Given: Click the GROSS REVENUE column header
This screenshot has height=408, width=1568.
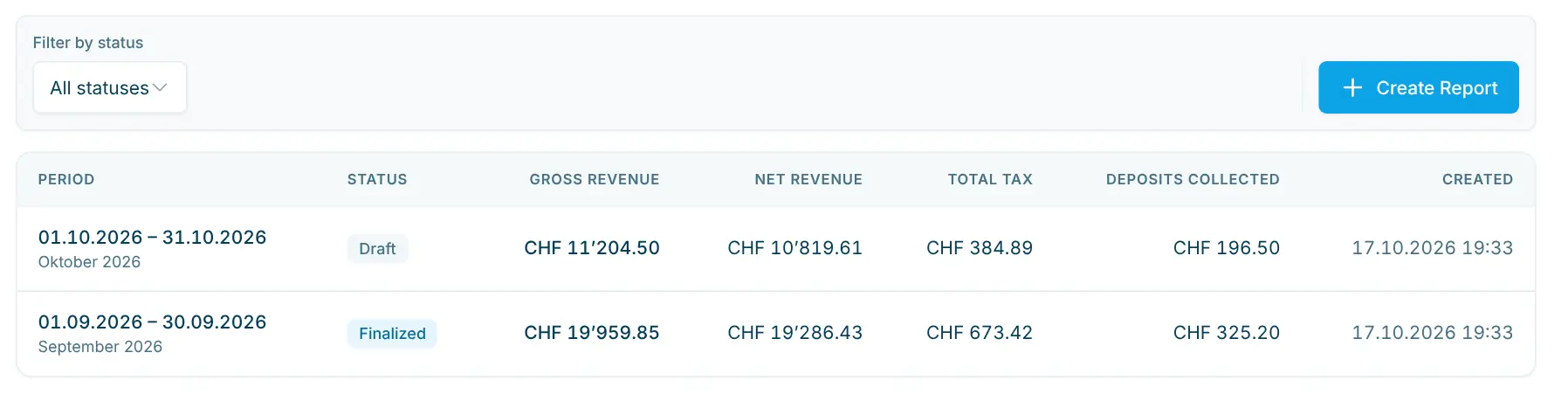Looking at the screenshot, I should 595,179.
